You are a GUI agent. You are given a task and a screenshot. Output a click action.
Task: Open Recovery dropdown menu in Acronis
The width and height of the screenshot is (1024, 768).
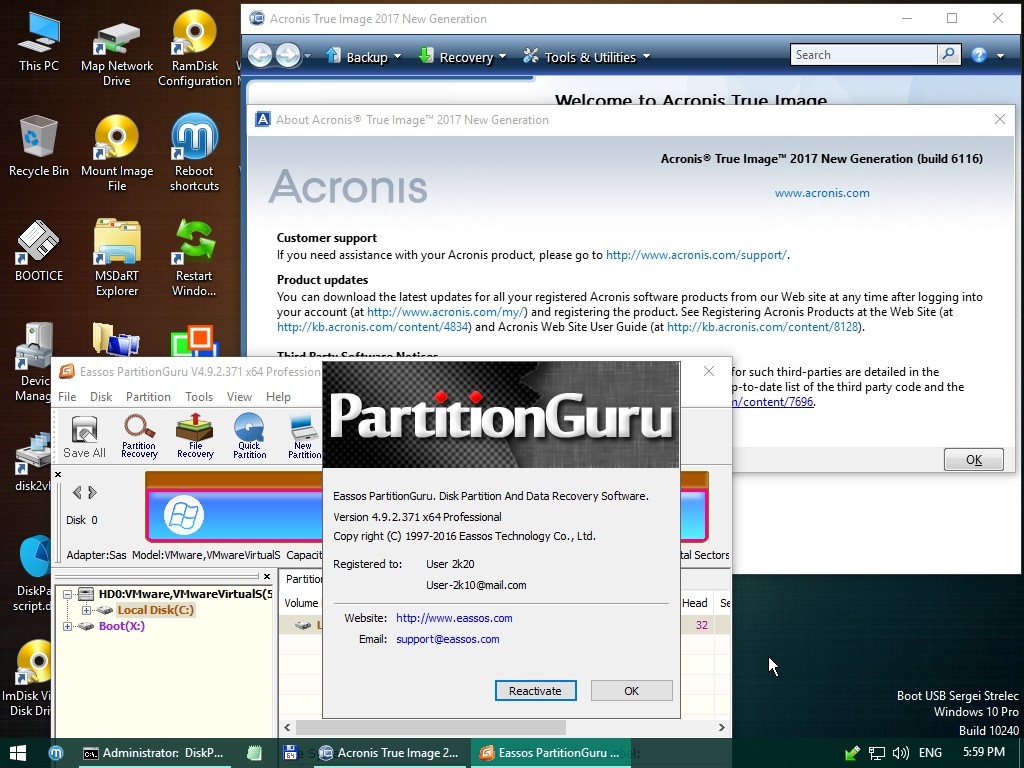pyautogui.click(x=462, y=57)
